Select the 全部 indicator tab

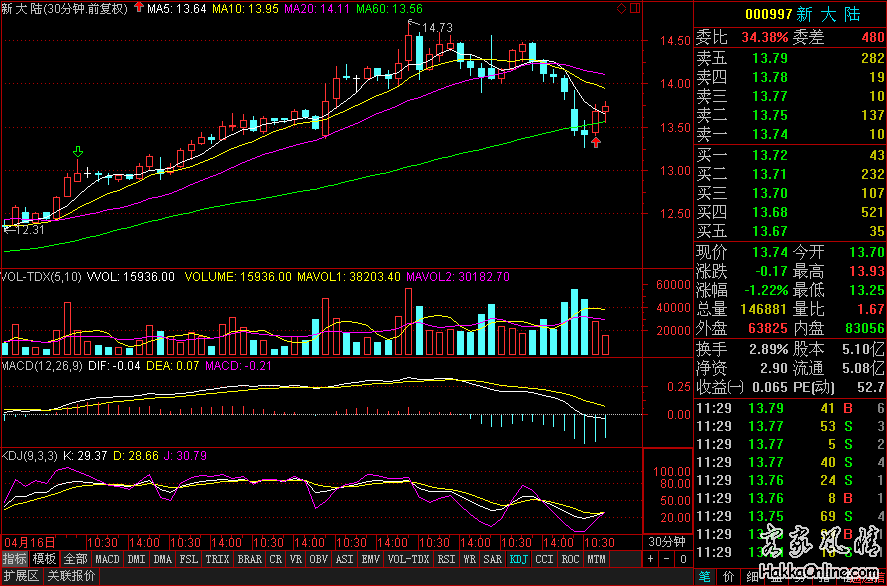[75, 559]
